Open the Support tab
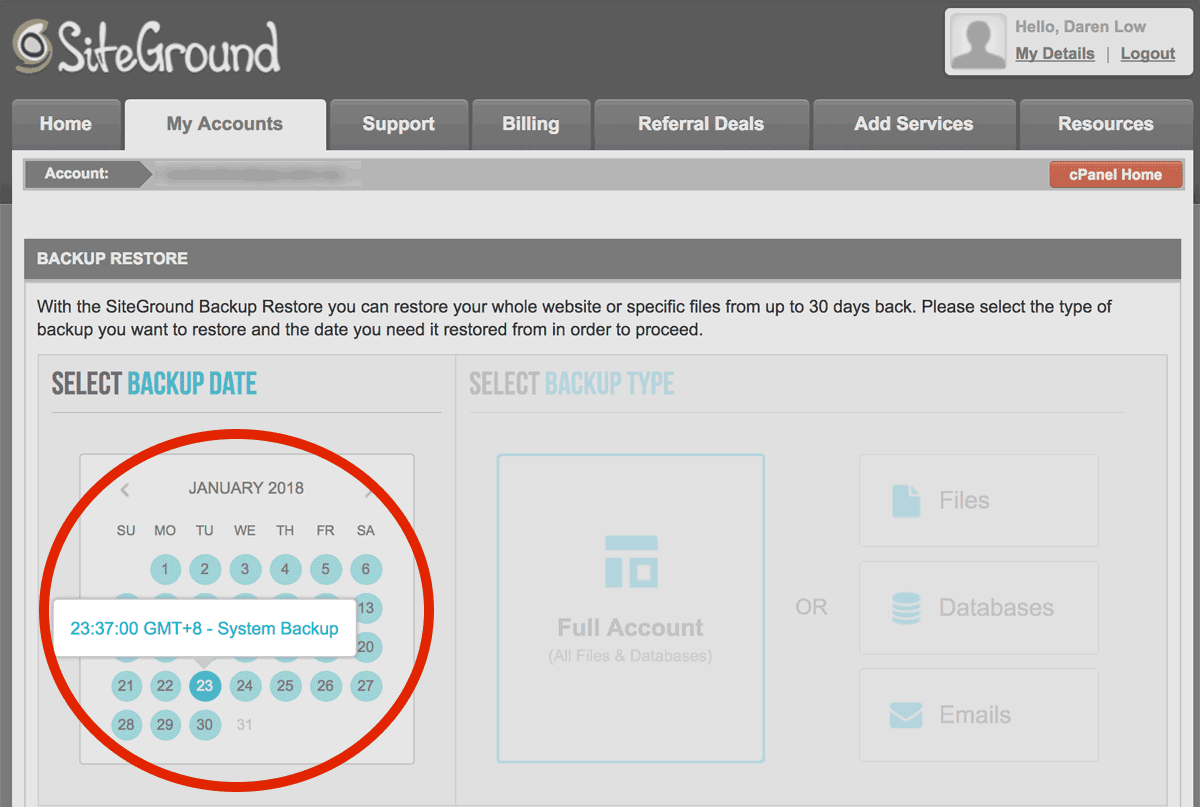Screen dimensions: 1200x807 (399, 125)
